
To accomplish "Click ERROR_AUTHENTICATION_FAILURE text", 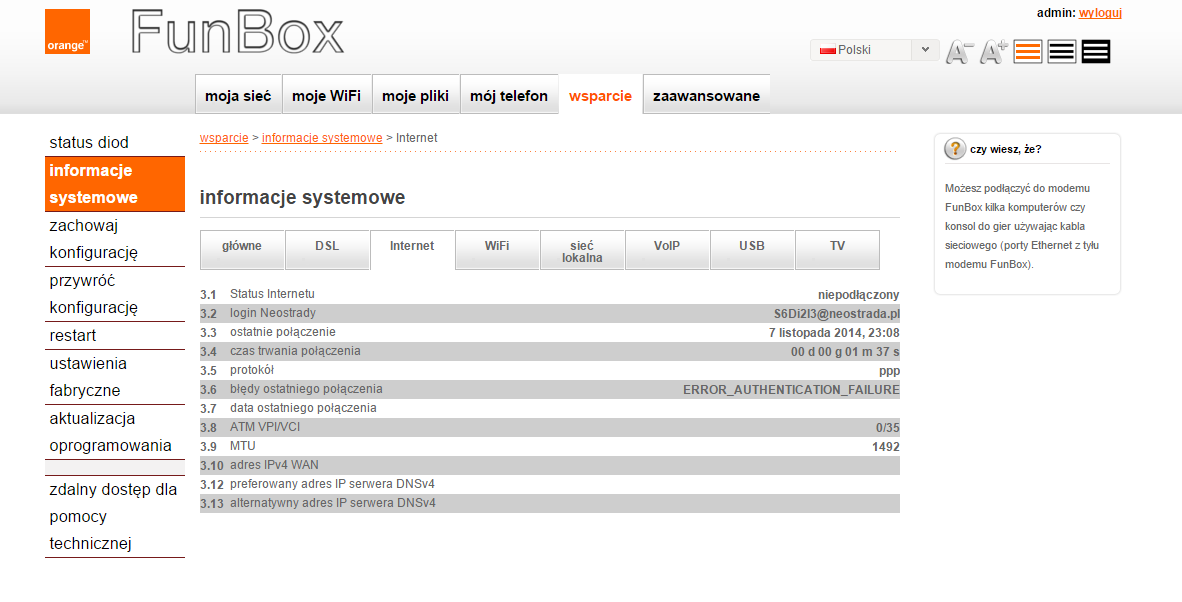I will [x=792, y=390].
